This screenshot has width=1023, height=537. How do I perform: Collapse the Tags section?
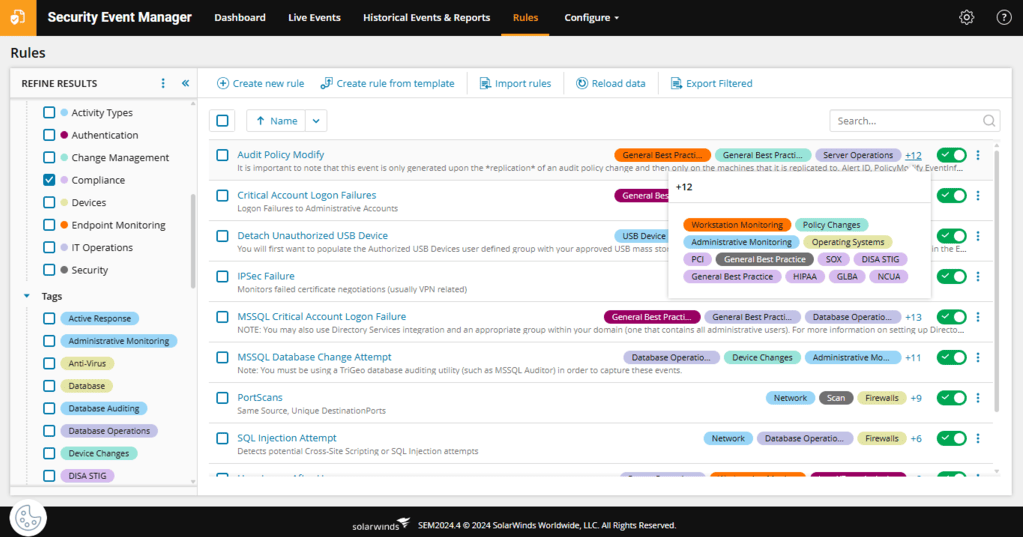(27, 296)
